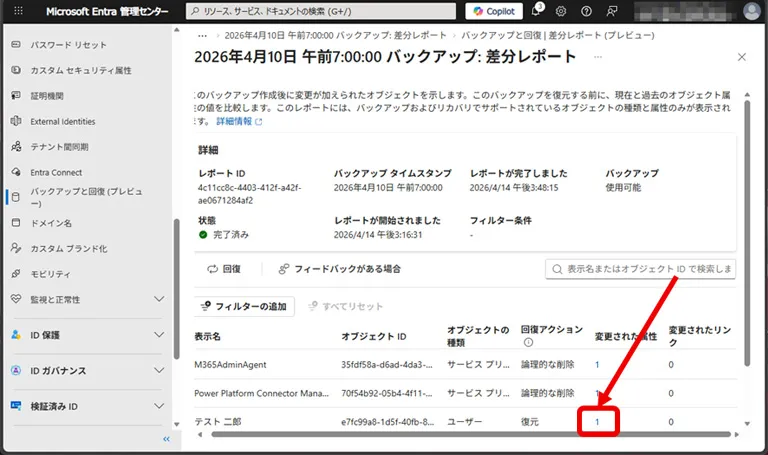Open the app launcher waffle icon
Viewport: 768px width, 455px height.
(18, 11)
